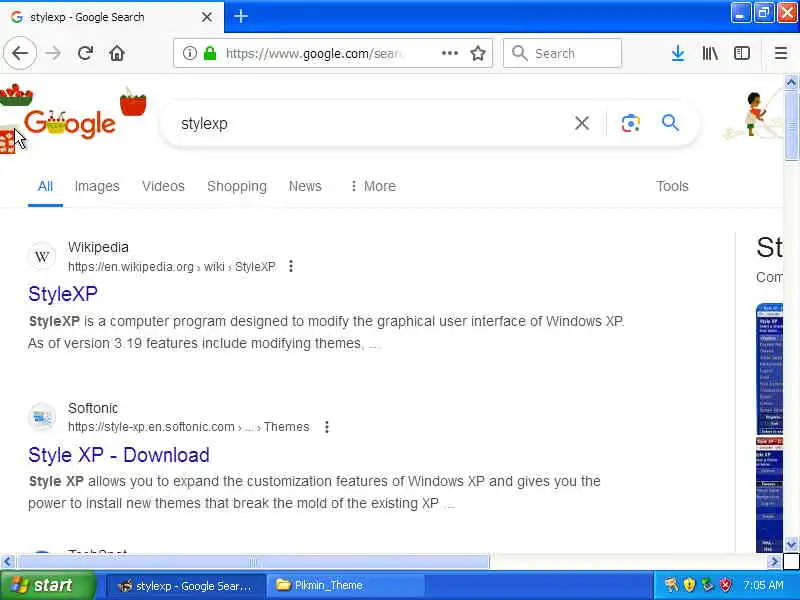The image size is (800, 600).
Task: Switch to Images results tab
Action: pyautogui.click(x=97, y=186)
